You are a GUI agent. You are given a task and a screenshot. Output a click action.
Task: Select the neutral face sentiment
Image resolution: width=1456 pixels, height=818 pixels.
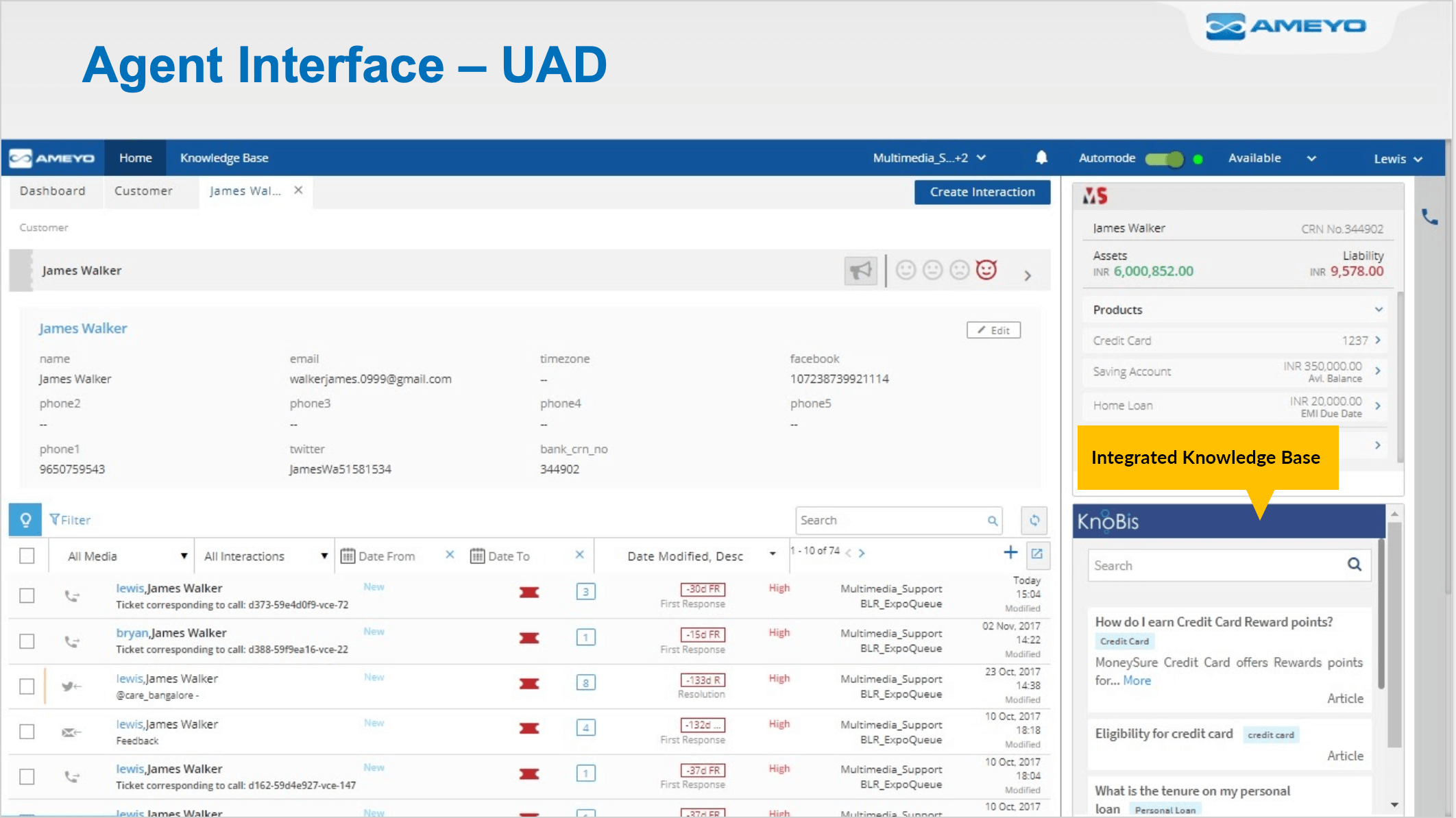tap(932, 270)
